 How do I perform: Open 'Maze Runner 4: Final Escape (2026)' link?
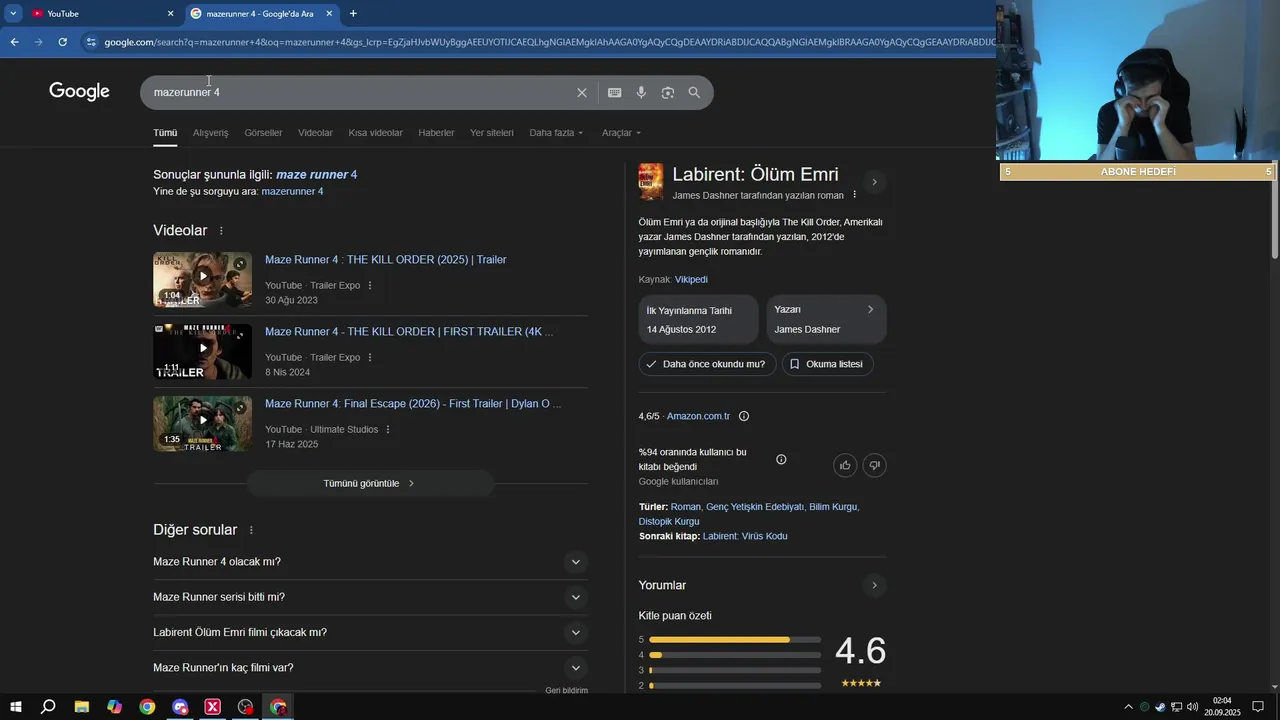413,404
